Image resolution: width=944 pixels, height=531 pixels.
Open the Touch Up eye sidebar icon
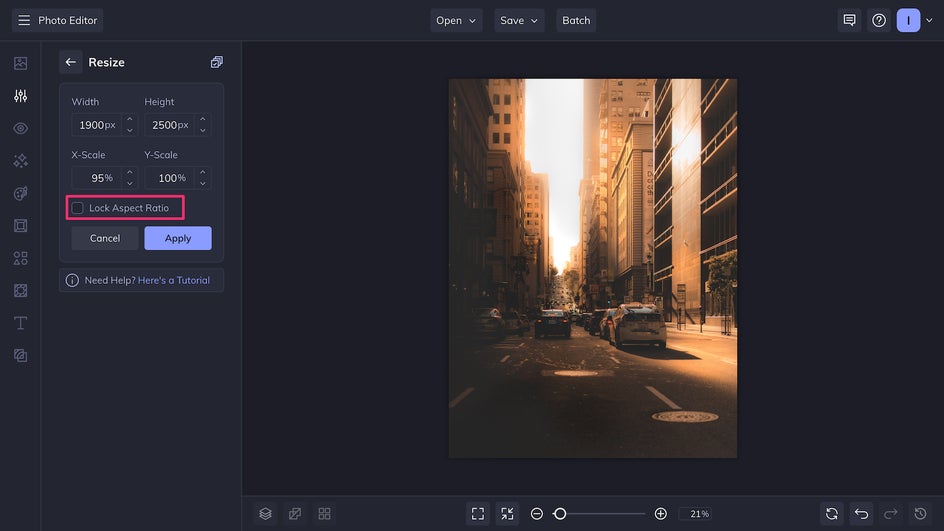pos(20,128)
